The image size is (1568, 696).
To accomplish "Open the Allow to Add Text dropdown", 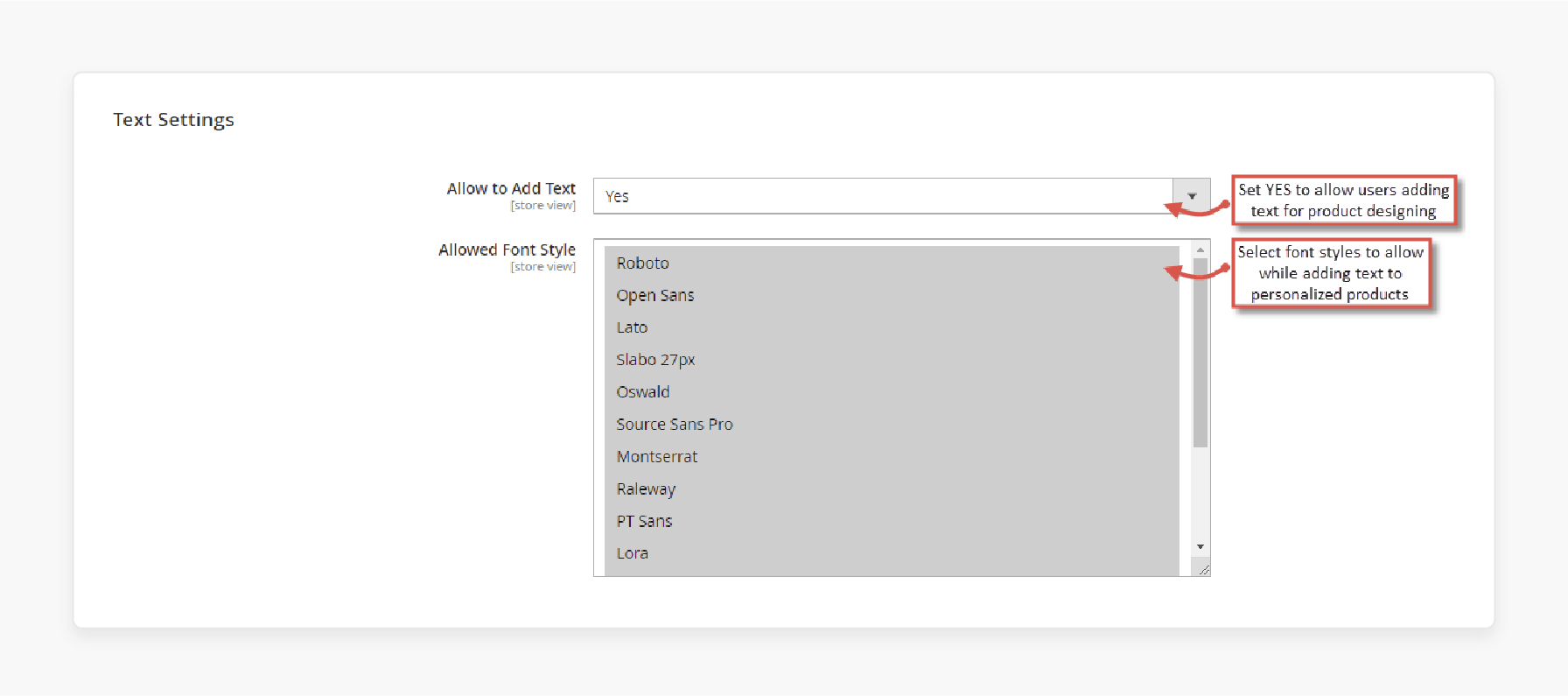I will [x=901, y=196].
